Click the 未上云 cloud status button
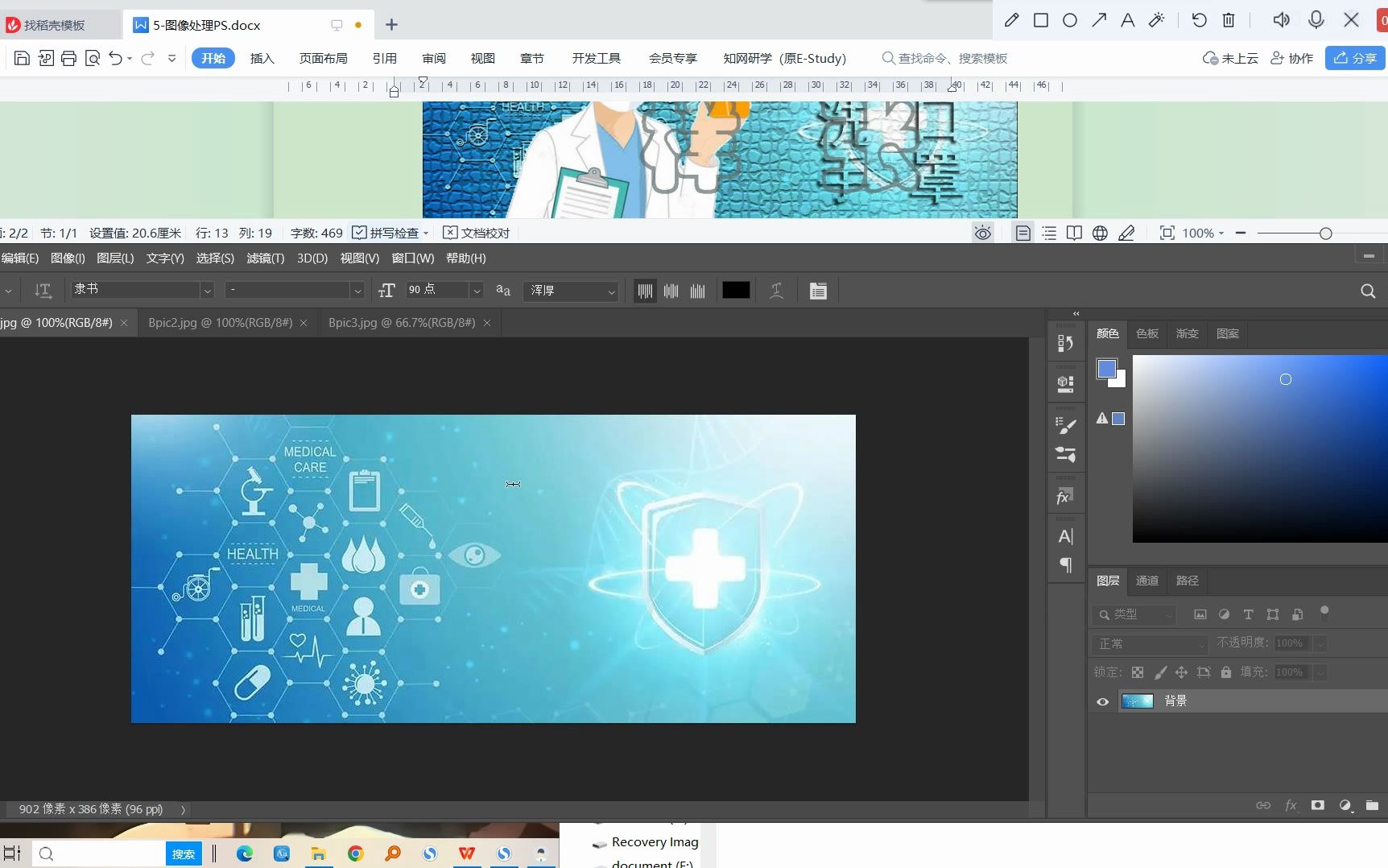Viewport: 1388px width, 868px height. point(1230,58)
